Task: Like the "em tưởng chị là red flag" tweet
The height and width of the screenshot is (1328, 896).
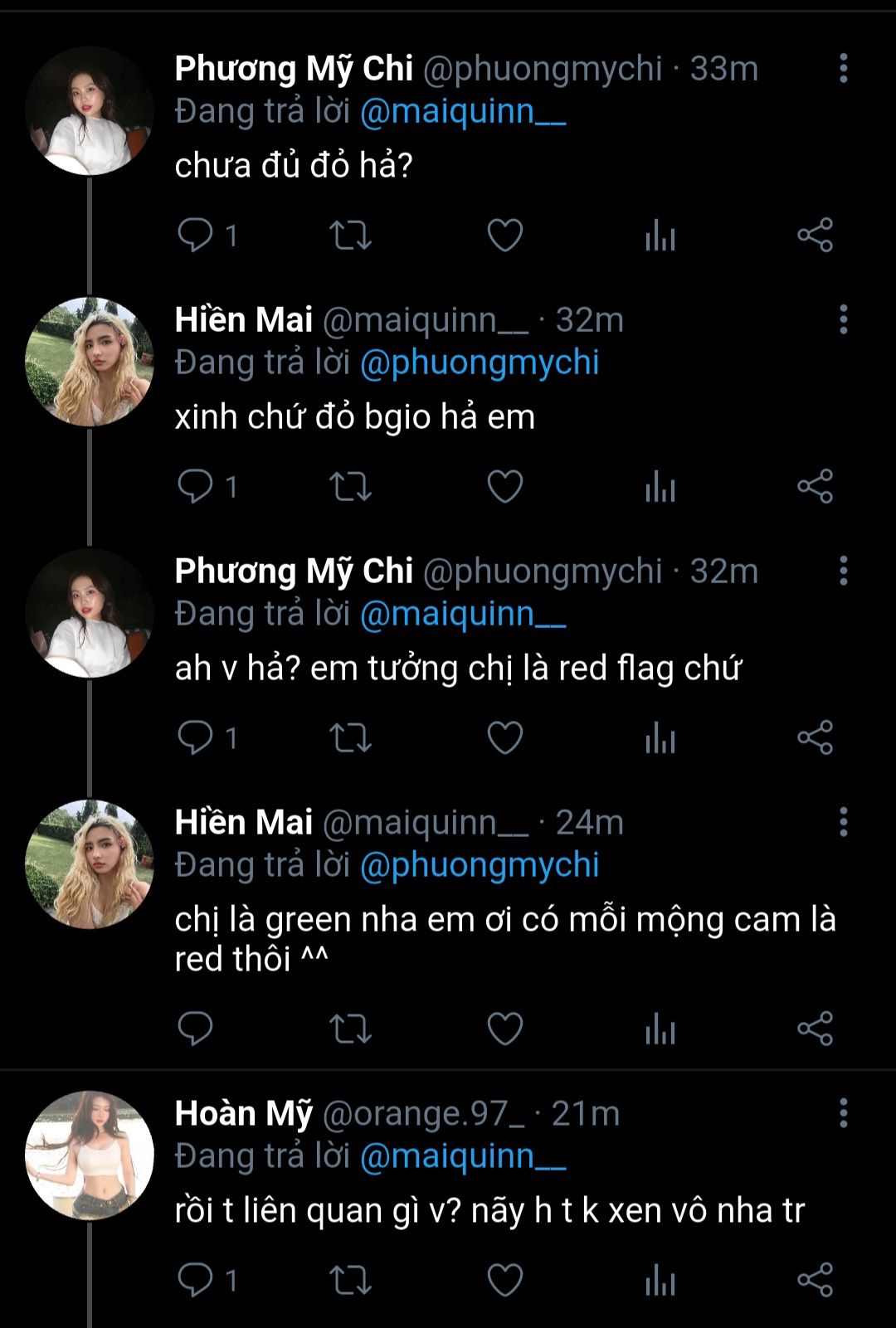Action: click(x=504, y=737)
